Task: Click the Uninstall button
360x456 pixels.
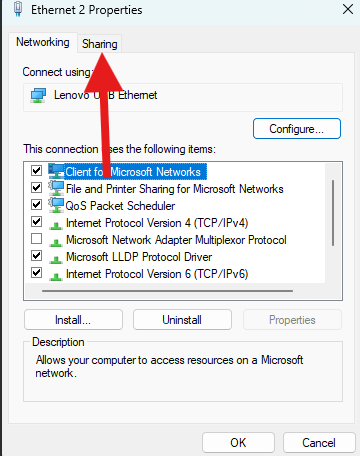Action: pos(182,320)
